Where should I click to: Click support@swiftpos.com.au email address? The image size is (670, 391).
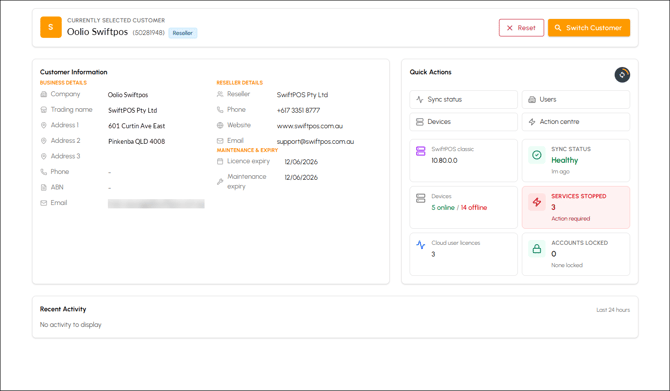pos(315,141)
